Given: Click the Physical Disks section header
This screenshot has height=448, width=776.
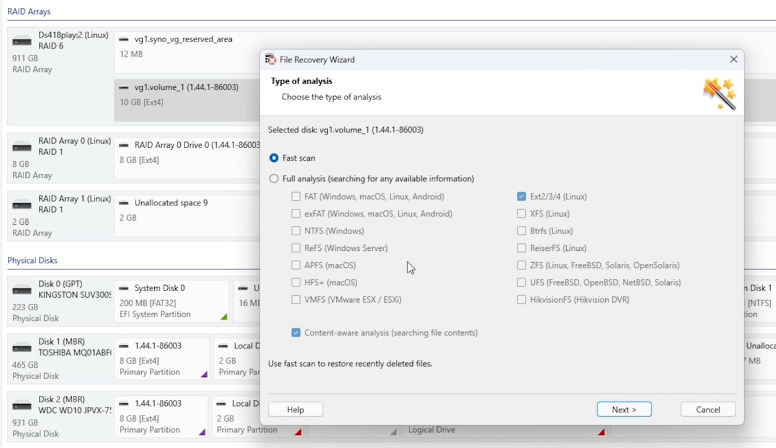Looking at the screenshot, I should [32, 260].
